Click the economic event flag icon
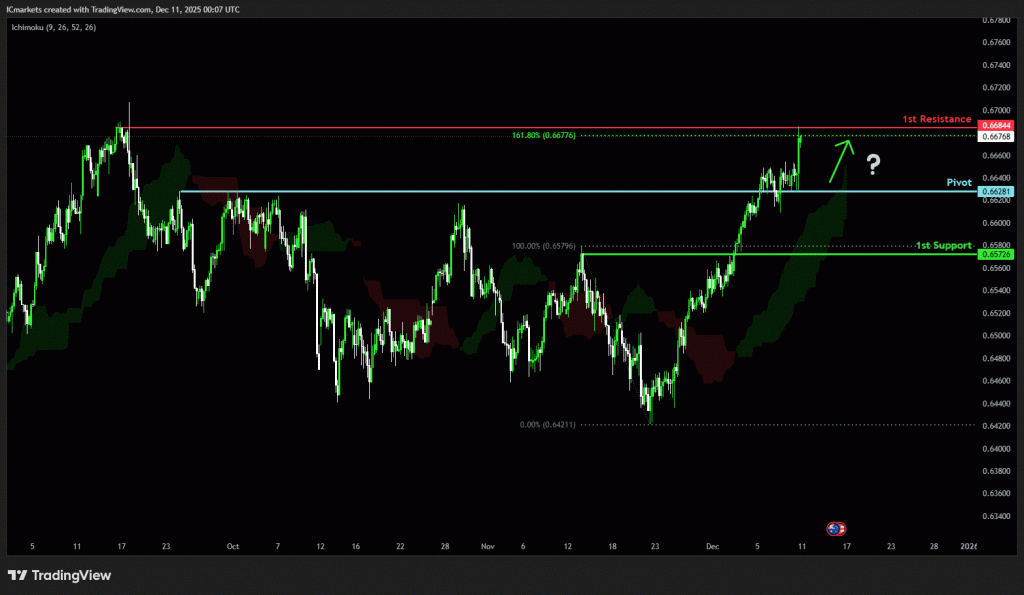1024x595 pixels. coord(836,527)
